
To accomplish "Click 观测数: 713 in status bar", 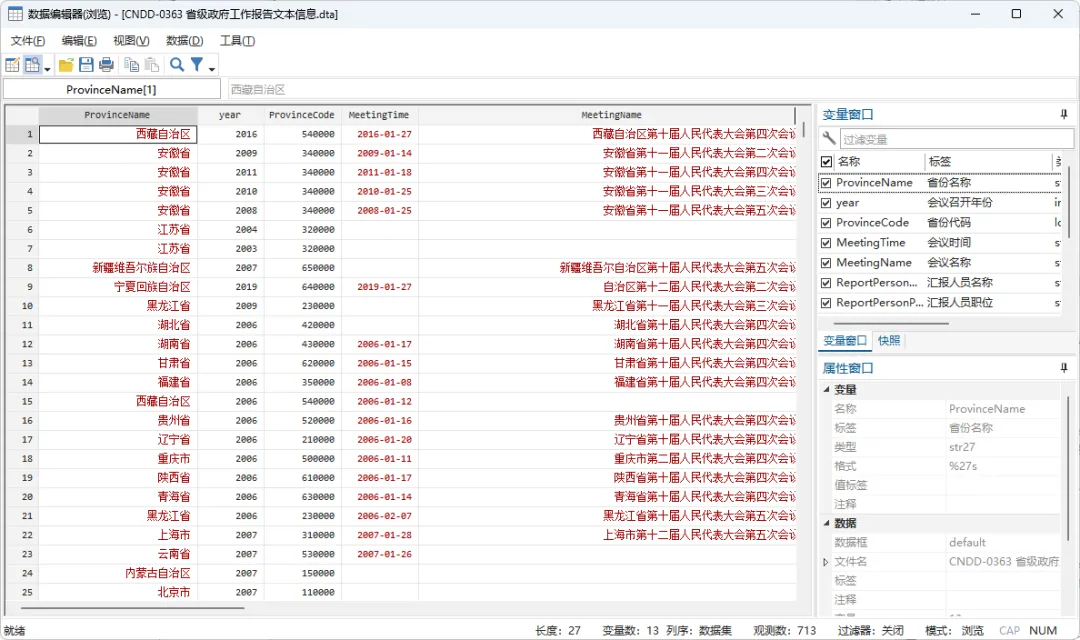I will [784, 630].
